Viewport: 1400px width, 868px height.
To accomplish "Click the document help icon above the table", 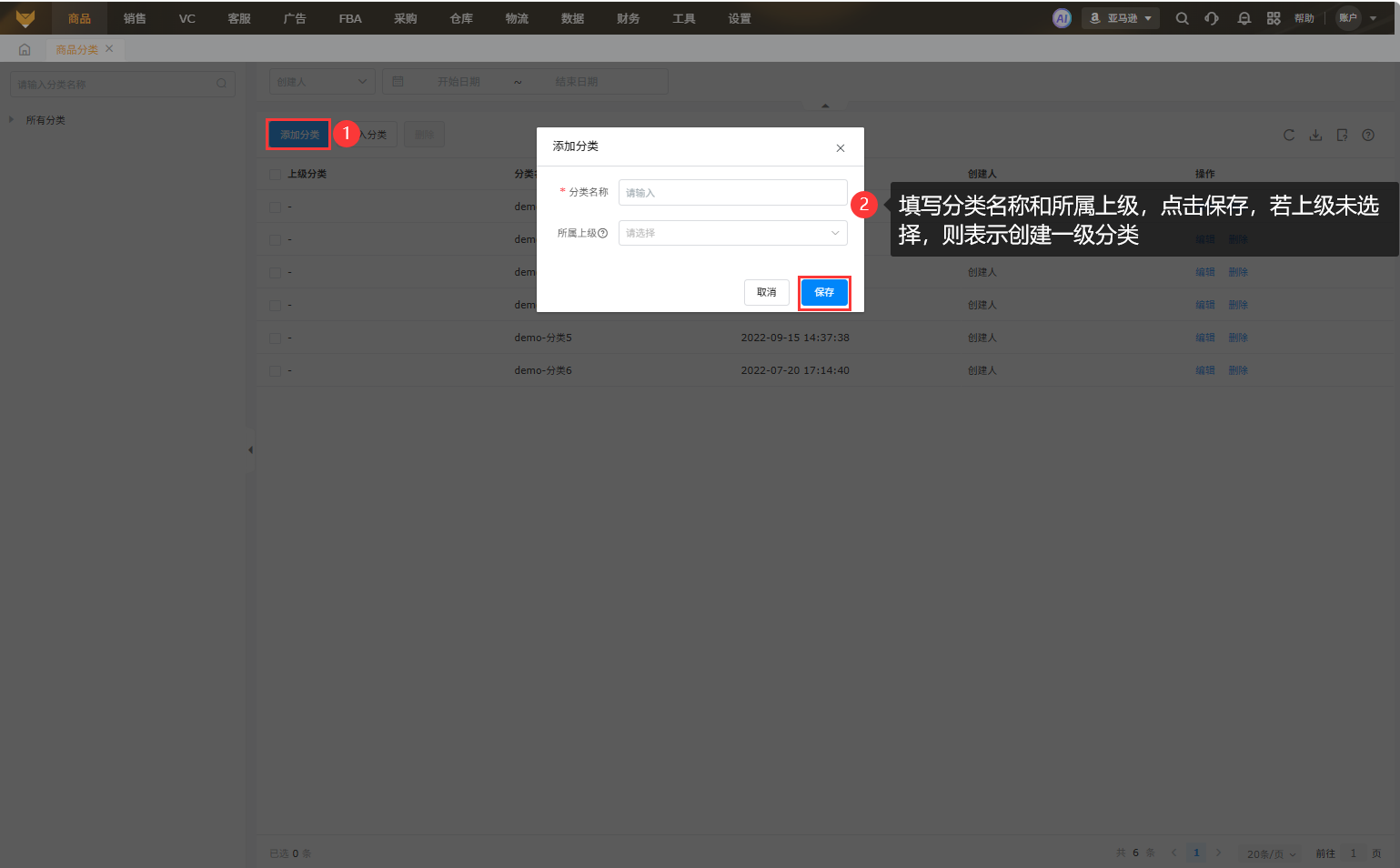I will click(x=1342, y=136).
